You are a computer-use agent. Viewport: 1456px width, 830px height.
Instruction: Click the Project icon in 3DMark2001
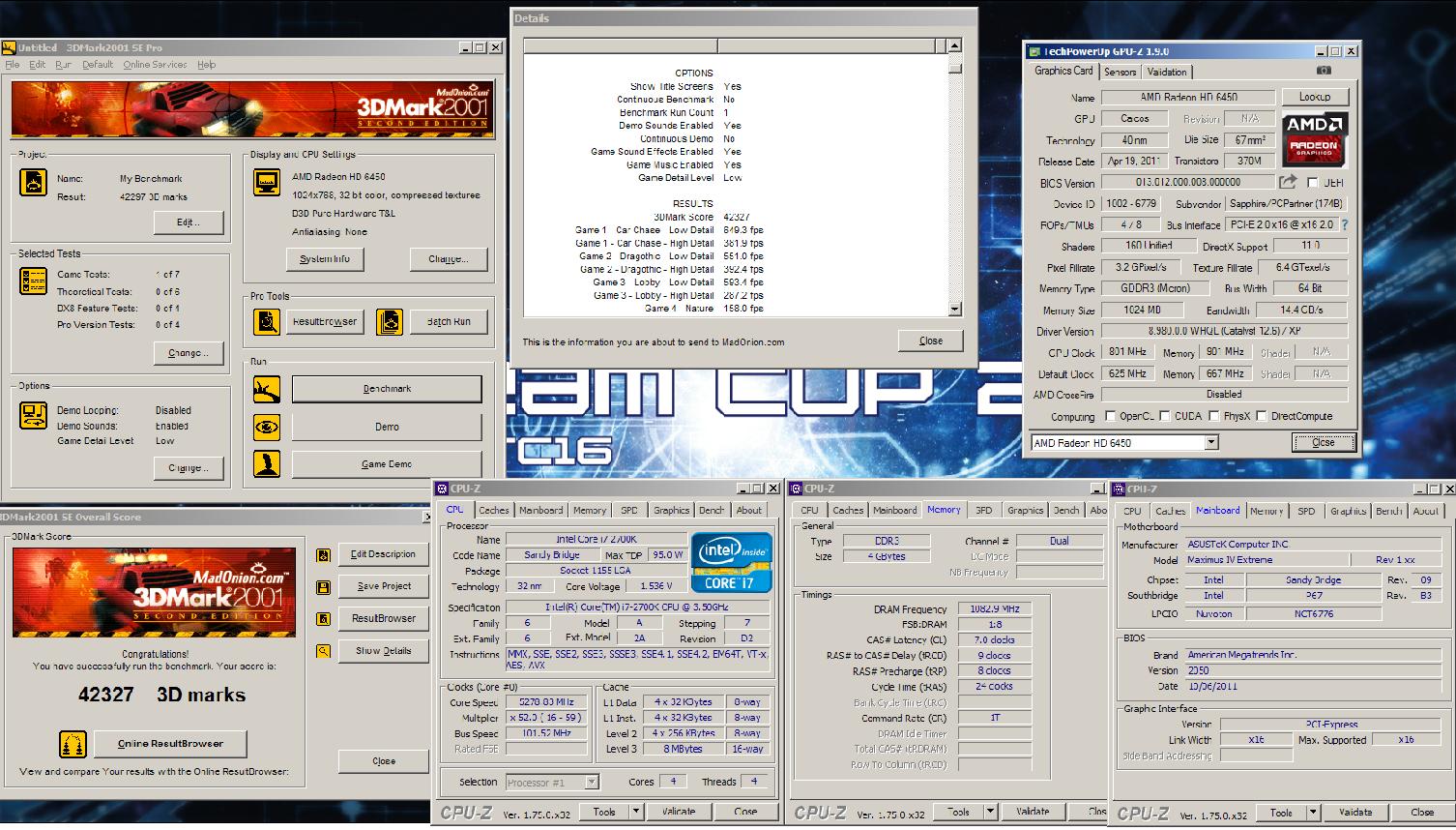pyautogui.click(x=33, y=183)
